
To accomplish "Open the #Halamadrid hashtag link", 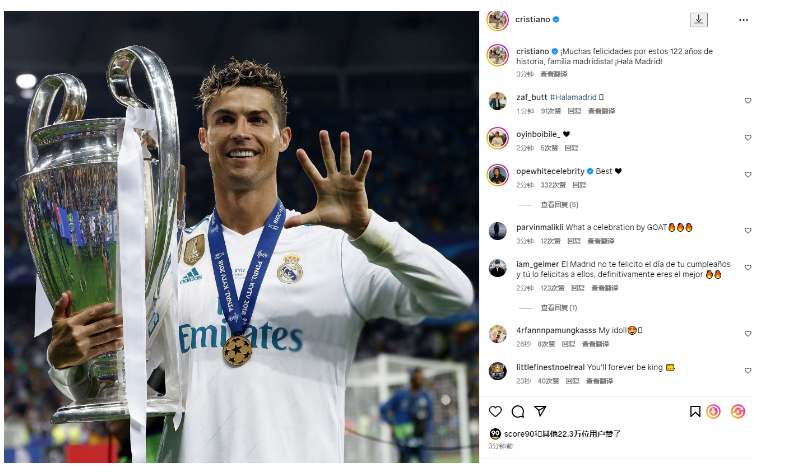I will [573, 97].
